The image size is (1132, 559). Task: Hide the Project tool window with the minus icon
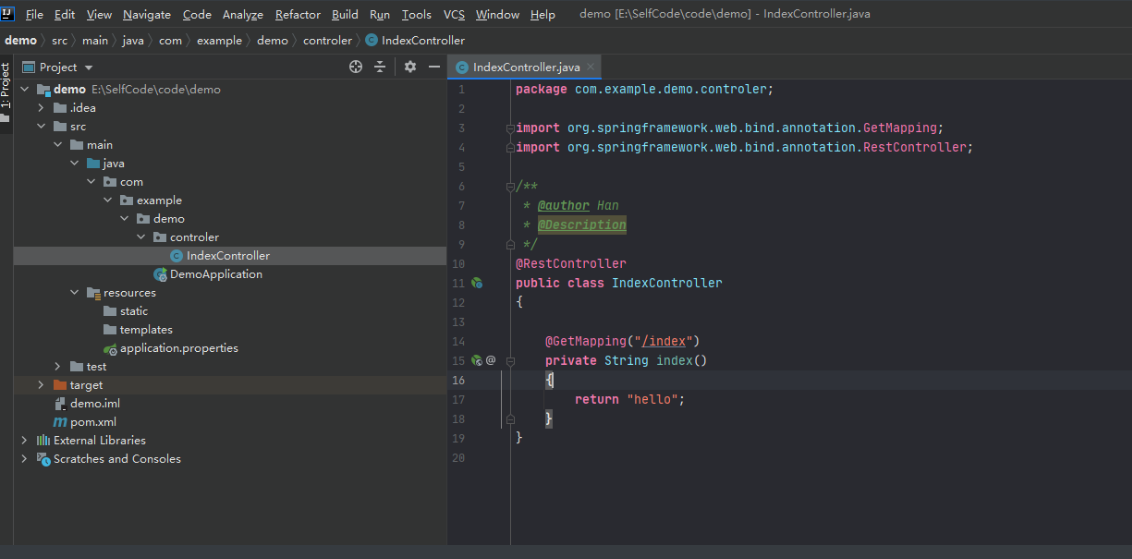click(x=434, y=67)
